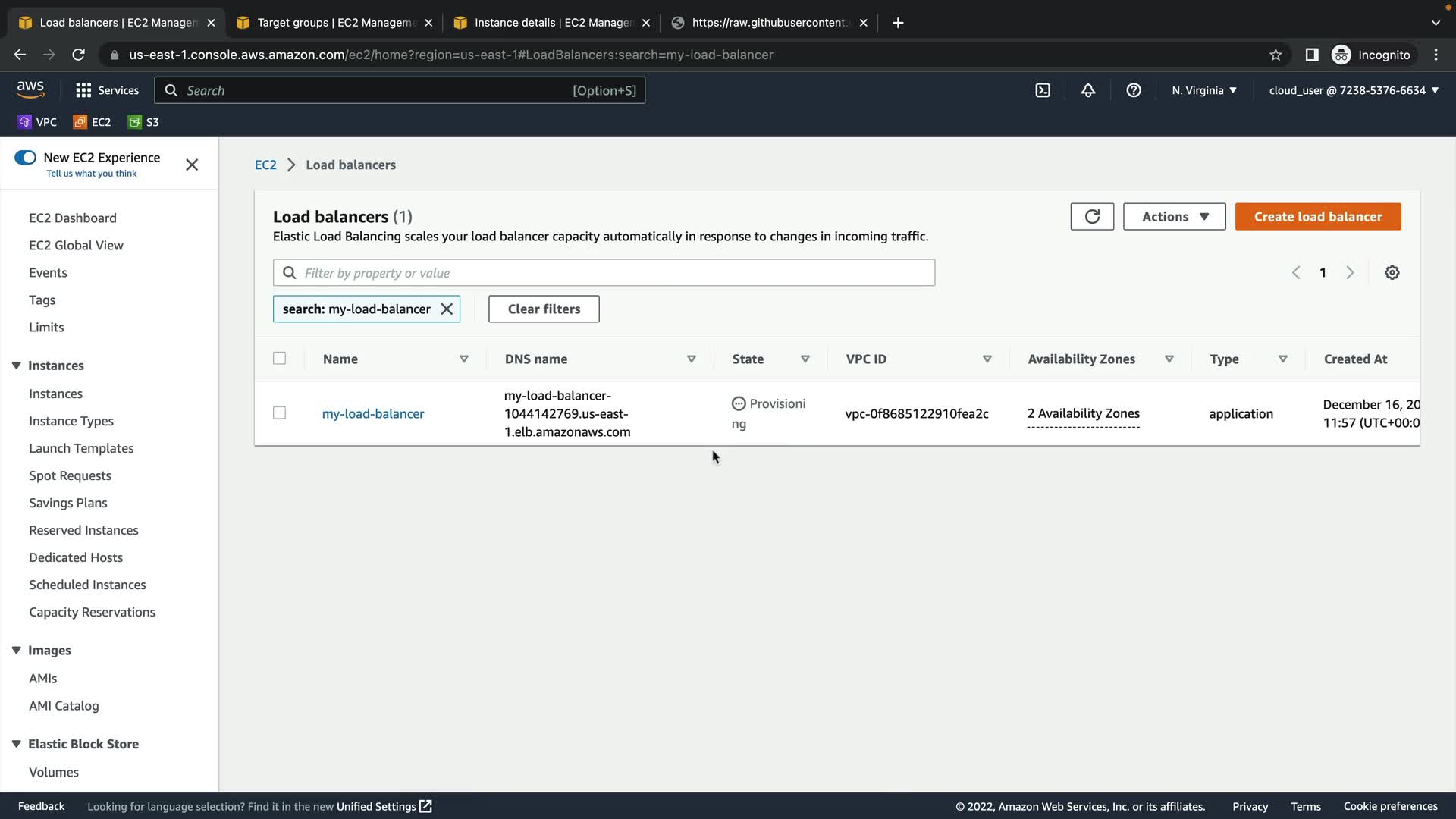Screen dimensions: 1456x819
Task: Open the Services grid menu
Action: pyautogui.click(x=107, y=90)
